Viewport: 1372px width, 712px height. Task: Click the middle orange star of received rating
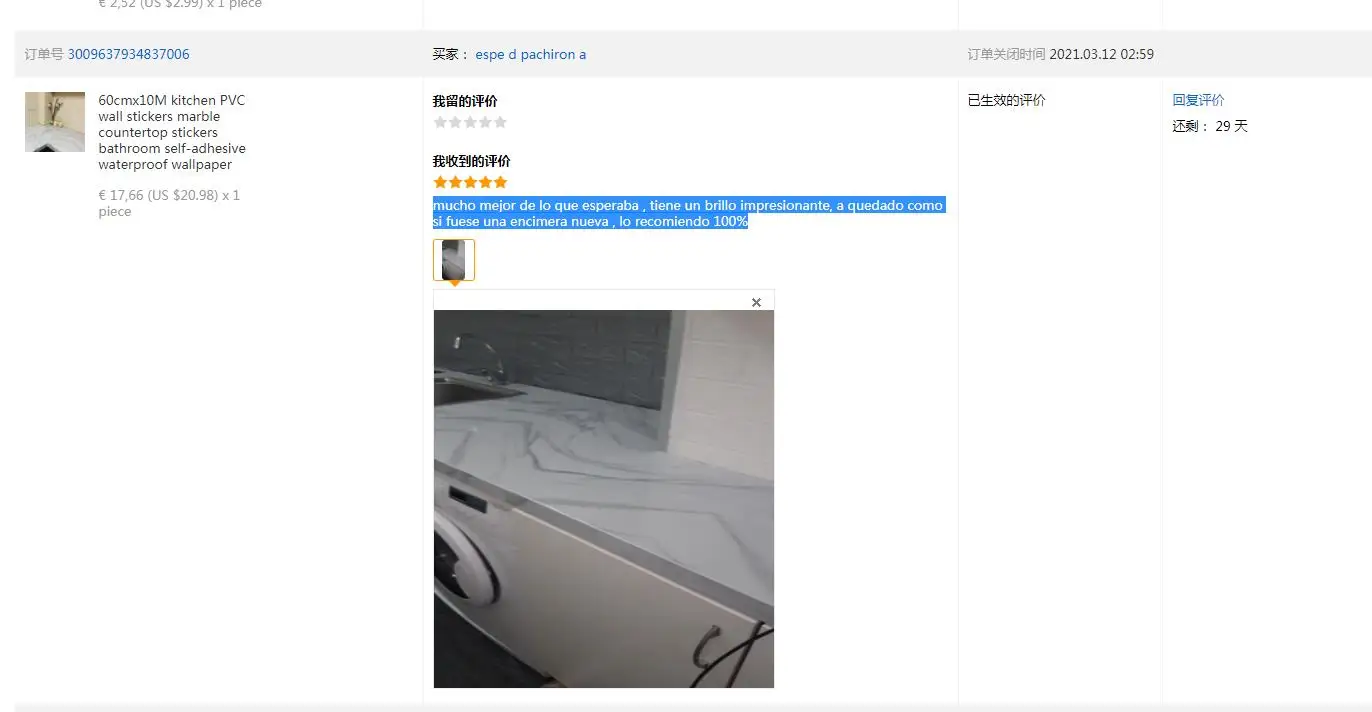470,182
